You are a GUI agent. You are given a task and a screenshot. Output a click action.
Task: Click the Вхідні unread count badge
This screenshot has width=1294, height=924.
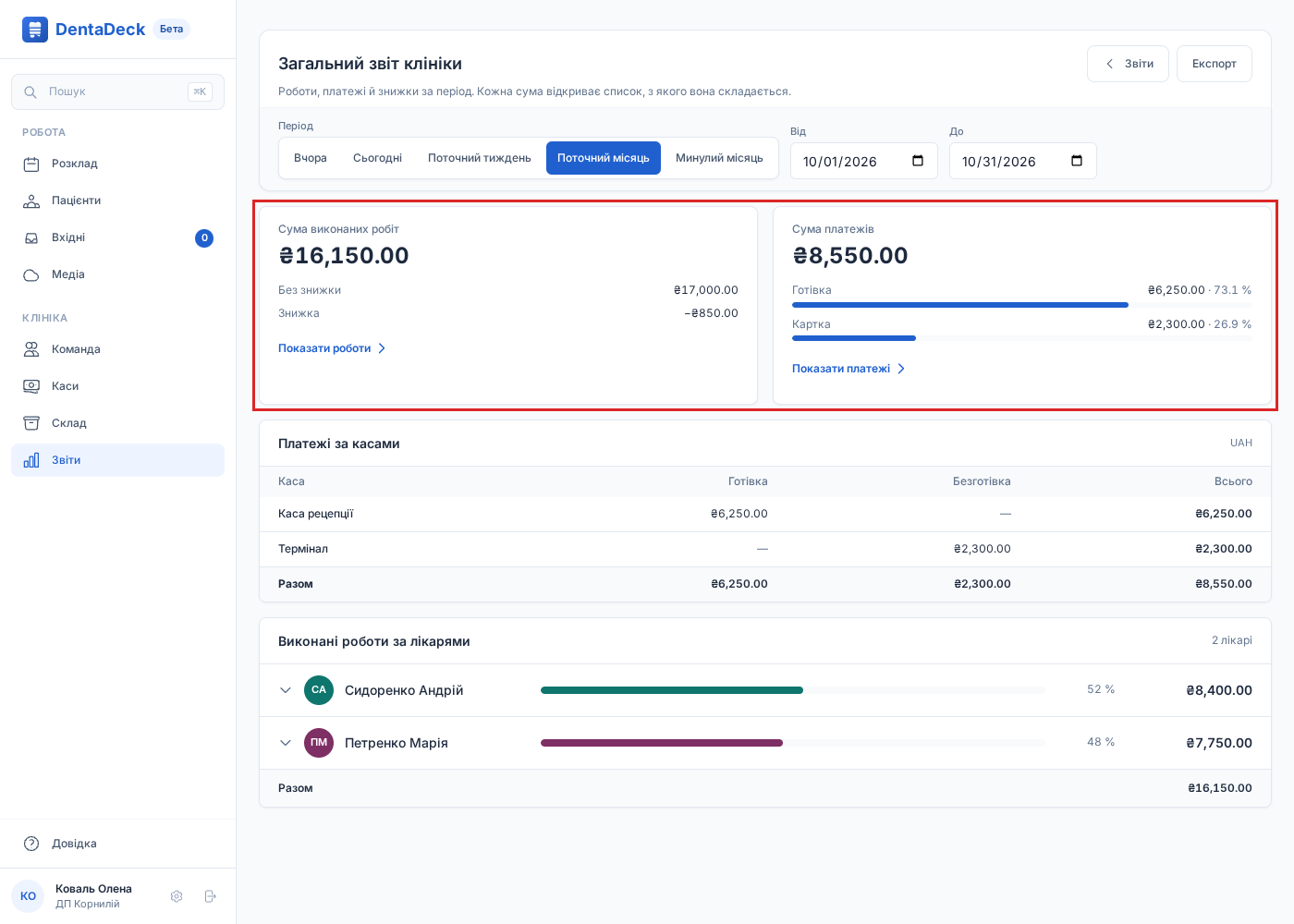[204, 238]
